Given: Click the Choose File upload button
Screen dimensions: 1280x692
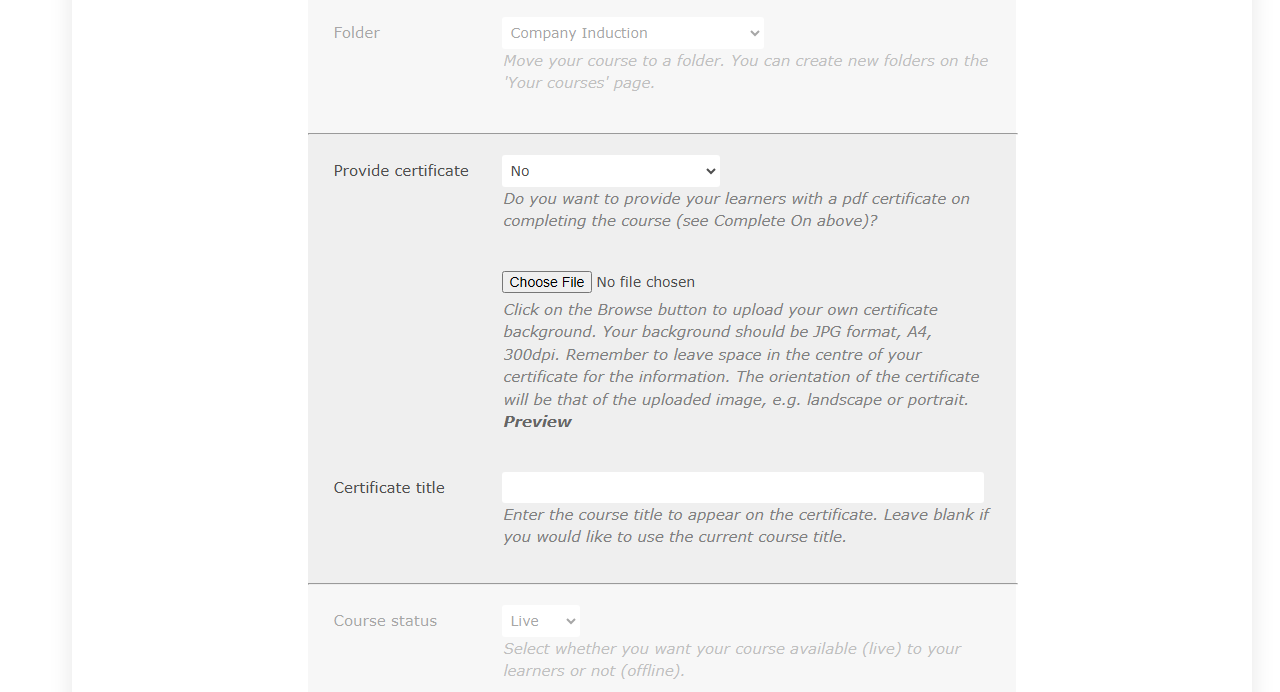Looking at the screenshot, I should [546, 282].
